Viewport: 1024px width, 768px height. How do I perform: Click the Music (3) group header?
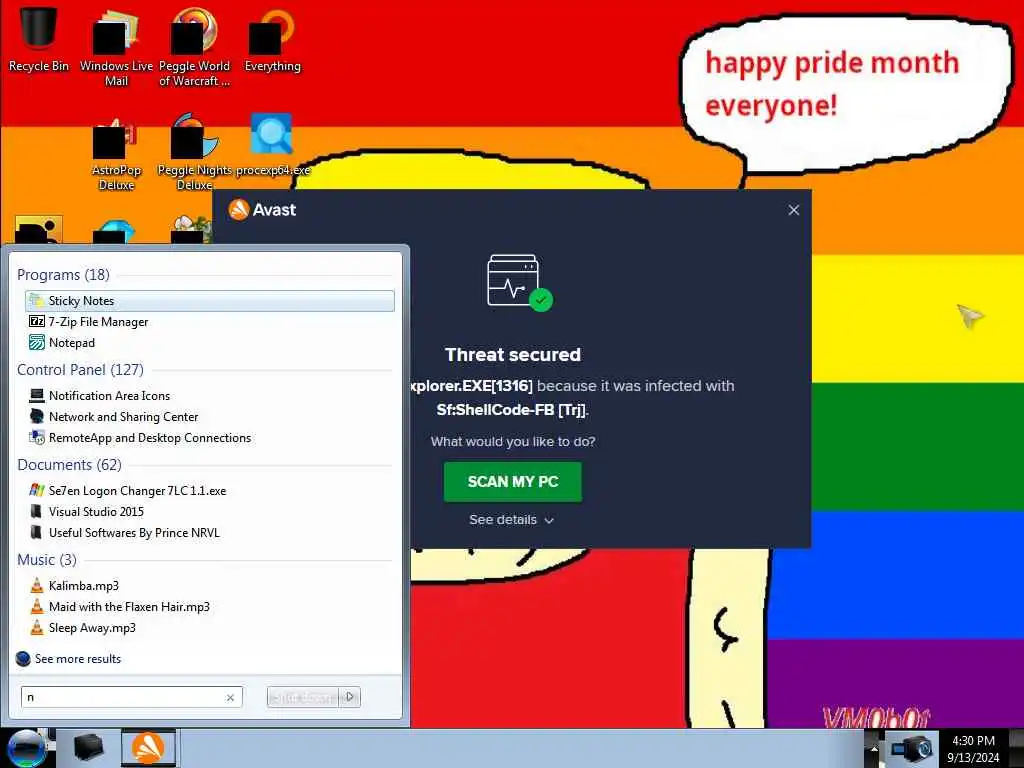point(46,560)
